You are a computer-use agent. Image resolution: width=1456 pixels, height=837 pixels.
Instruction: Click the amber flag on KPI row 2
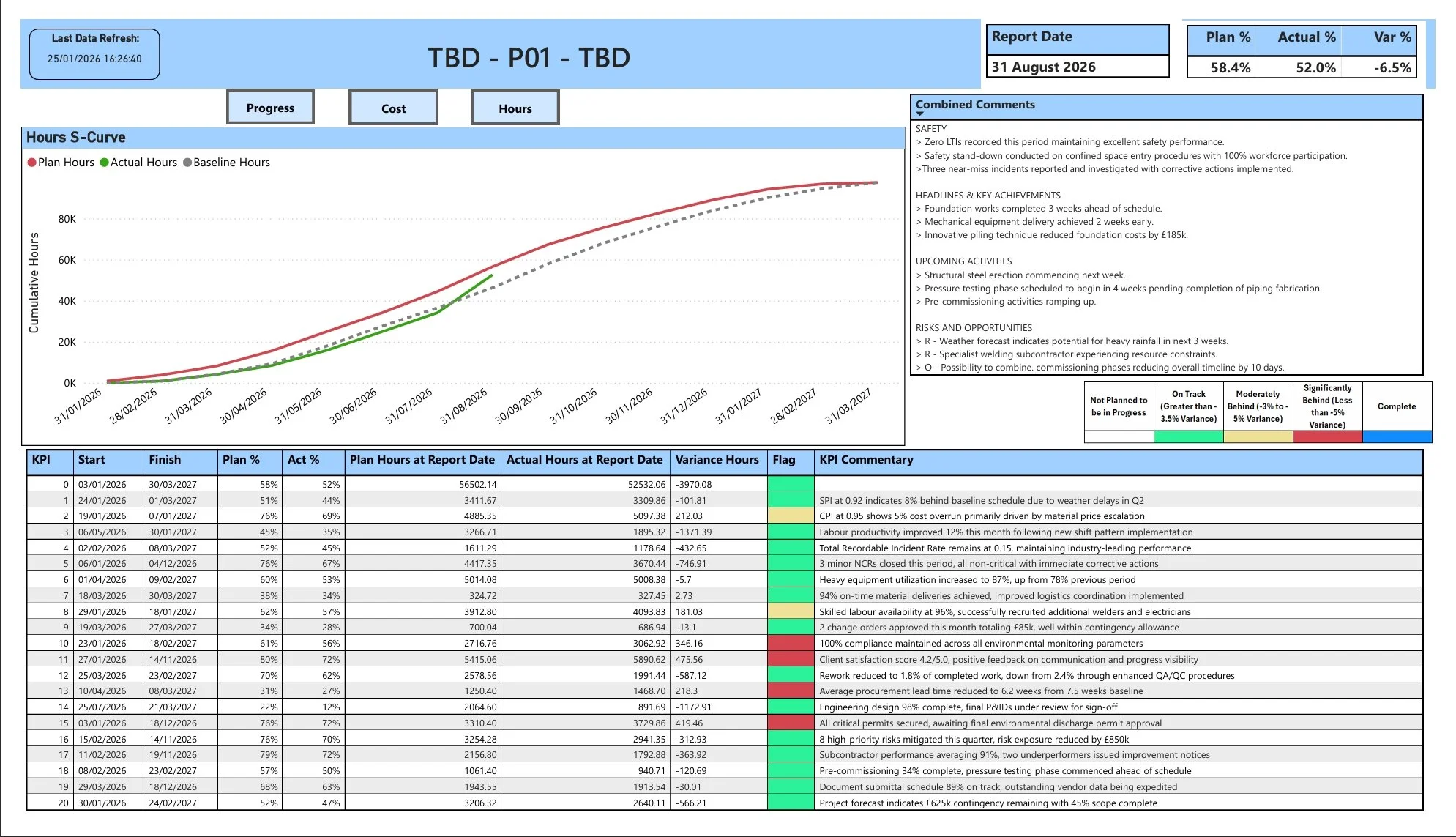(791, 516)
